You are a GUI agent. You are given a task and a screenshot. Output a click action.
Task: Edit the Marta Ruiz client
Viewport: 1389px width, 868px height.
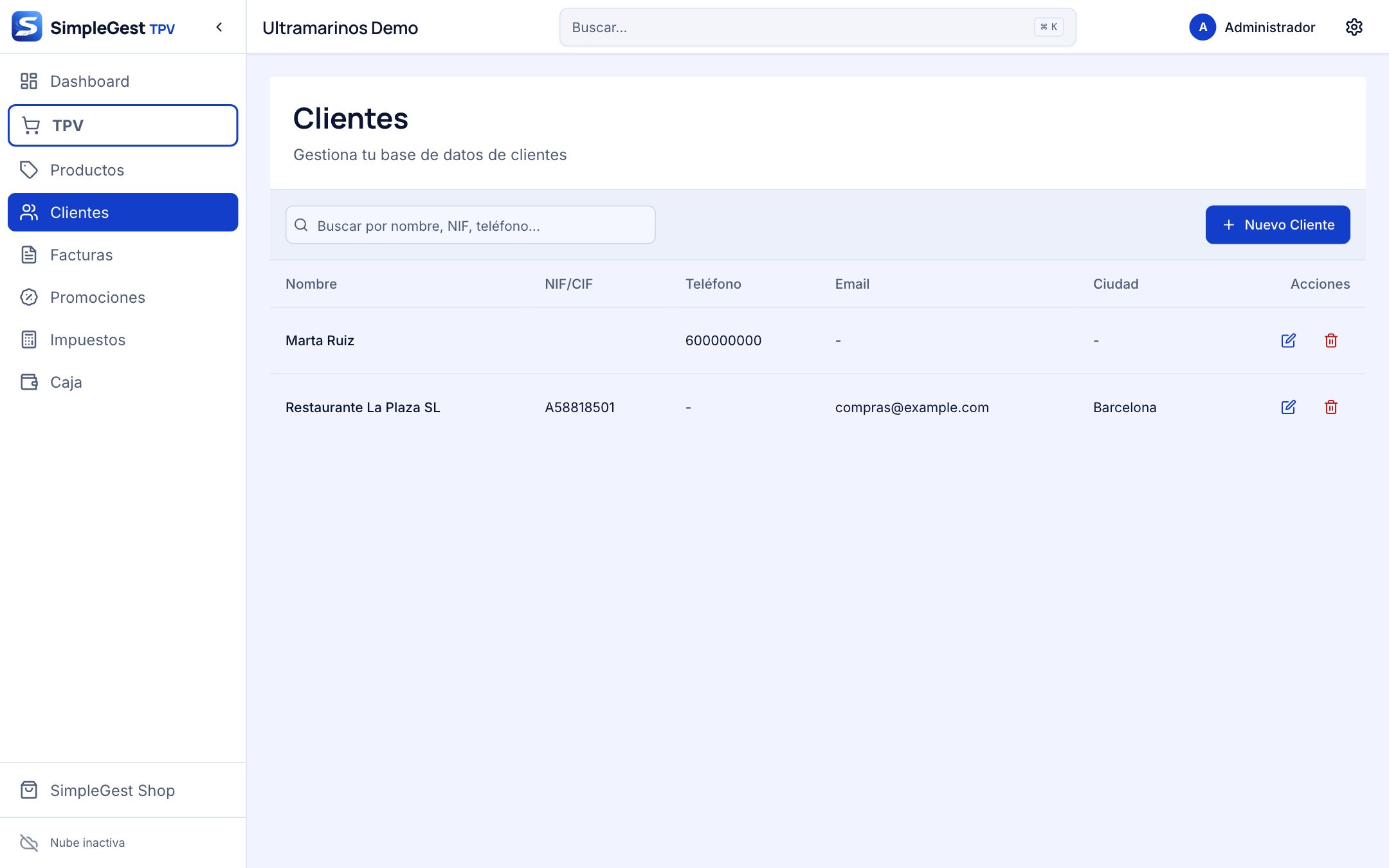1288,340
